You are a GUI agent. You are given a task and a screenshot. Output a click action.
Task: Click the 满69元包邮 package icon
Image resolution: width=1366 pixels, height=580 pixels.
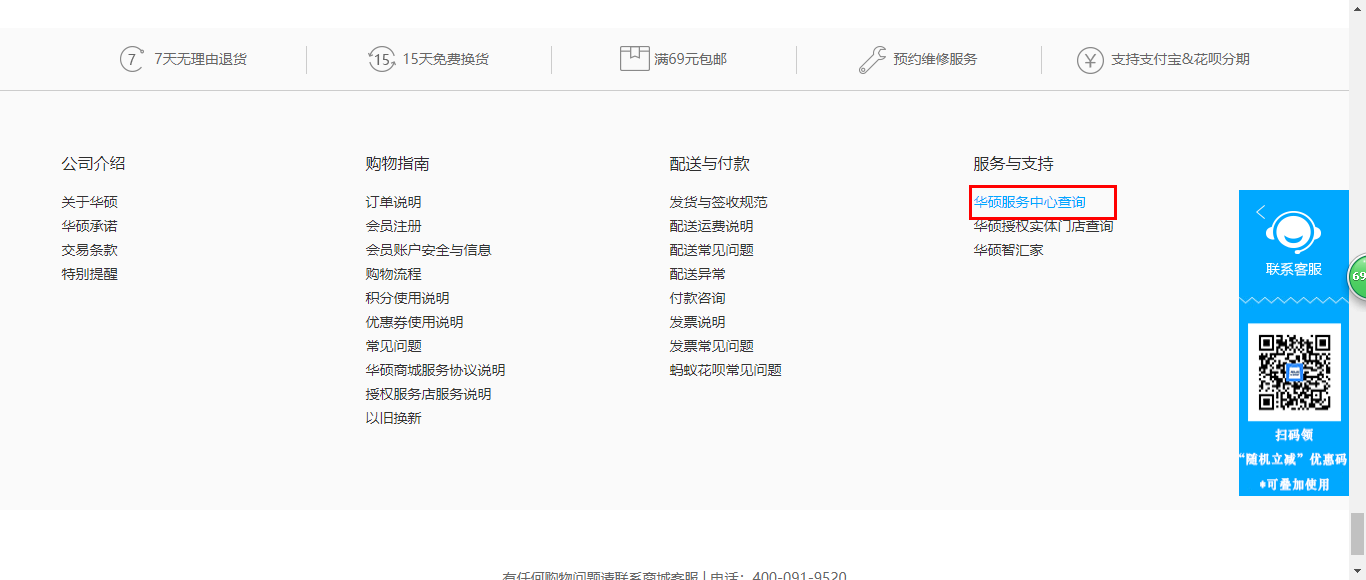(x=633, y=58)
